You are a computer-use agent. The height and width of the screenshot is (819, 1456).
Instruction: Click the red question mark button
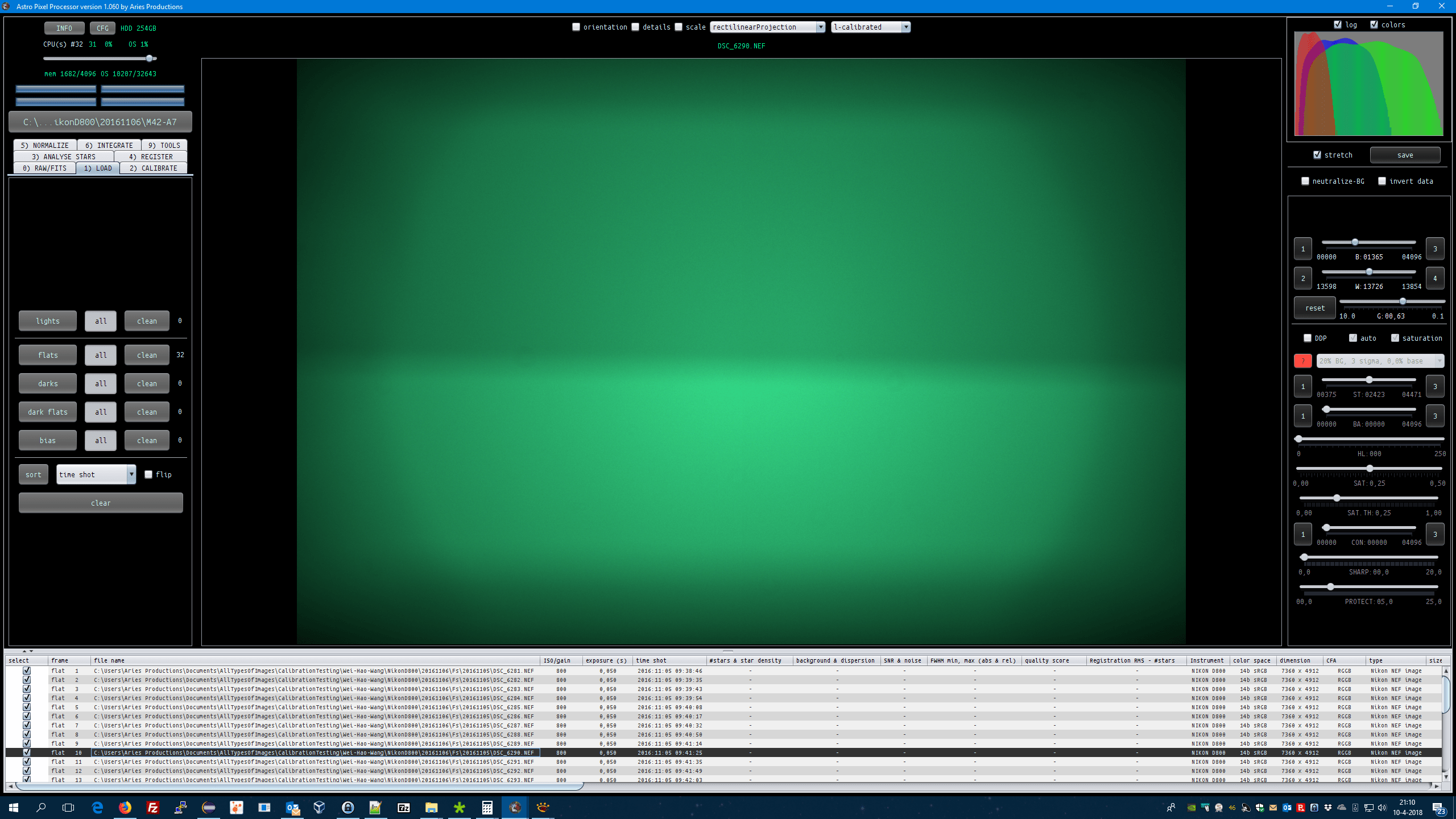(x=1302, y=361)
